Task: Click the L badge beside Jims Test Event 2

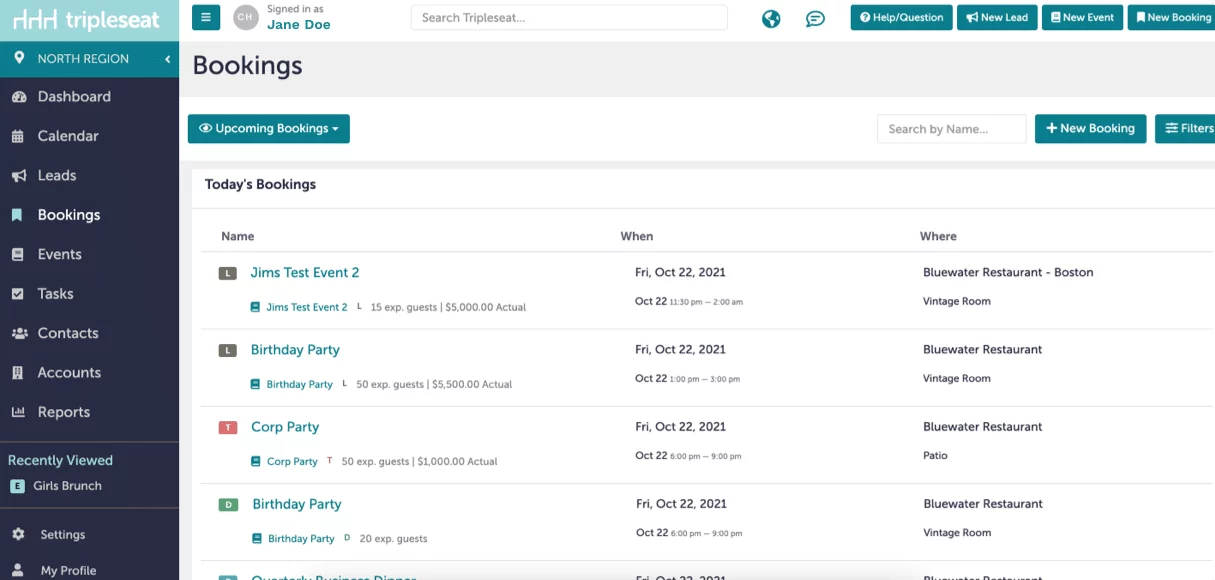Action: pos(228,273)
